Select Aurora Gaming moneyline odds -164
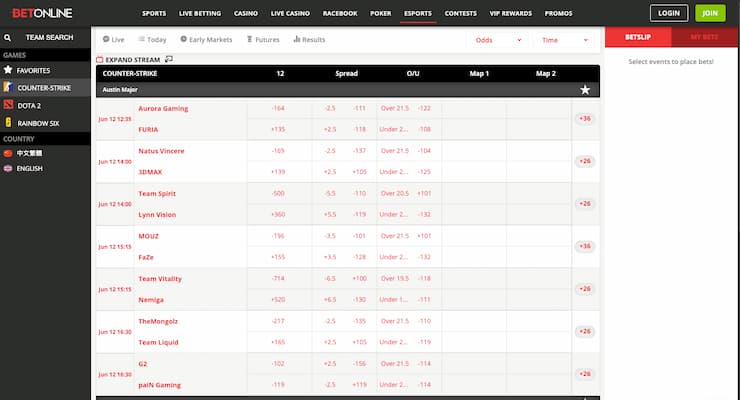The width and height of the screenshot is (740, 400). (x=279, y=108)
